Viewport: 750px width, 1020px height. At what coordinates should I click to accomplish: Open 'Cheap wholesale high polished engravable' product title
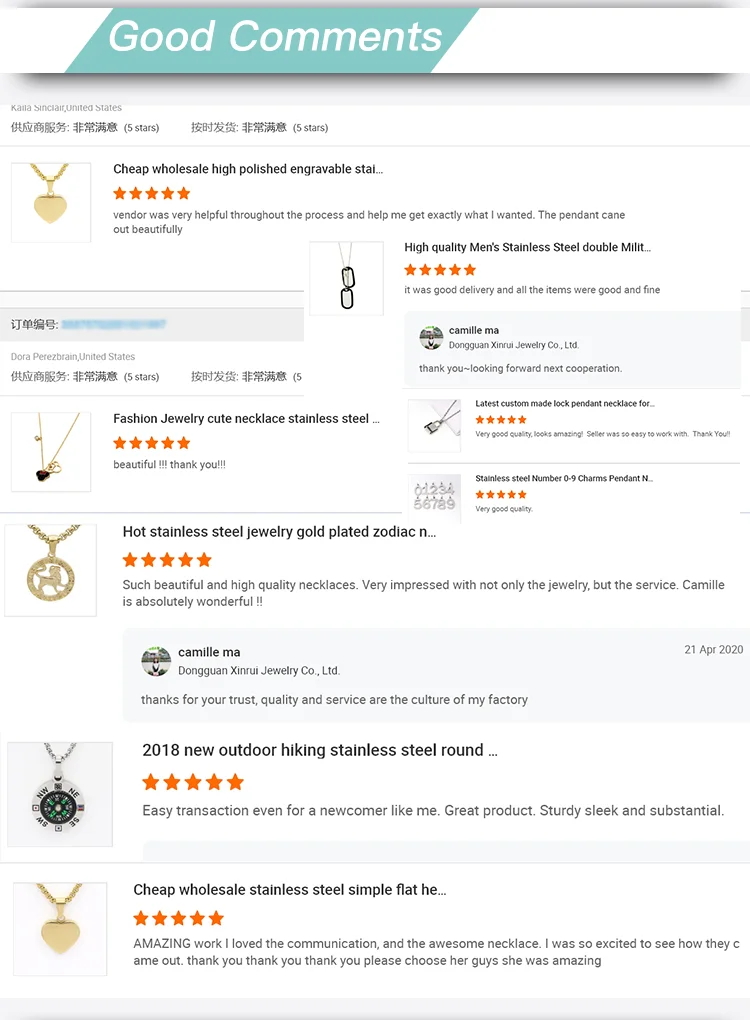point(248,169)
